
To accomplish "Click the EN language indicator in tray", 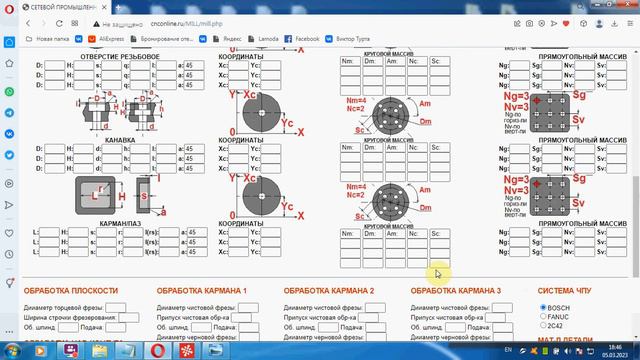I will click(x=508, y=350).
